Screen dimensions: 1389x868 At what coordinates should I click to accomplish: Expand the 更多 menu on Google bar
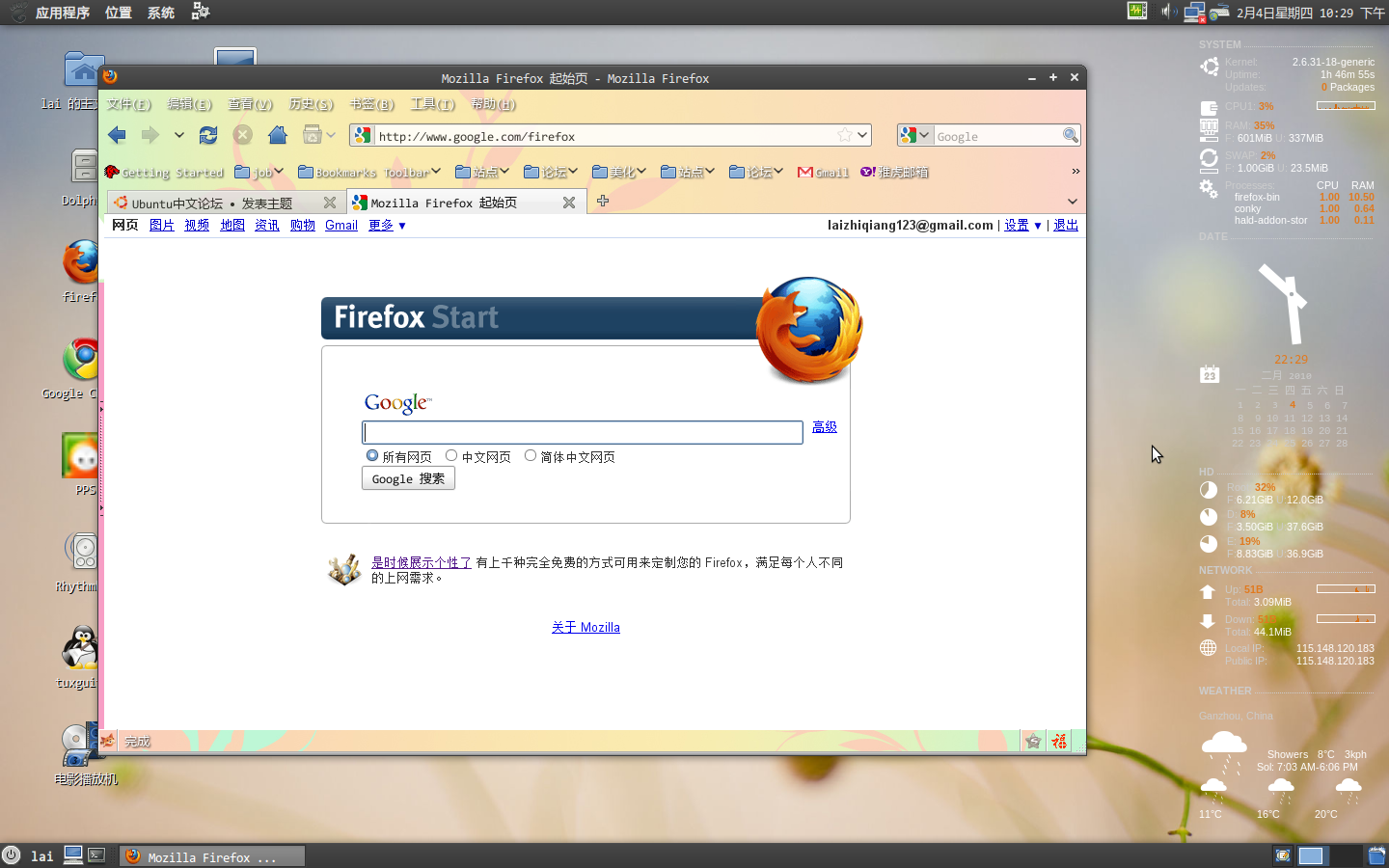pos(387,225)
